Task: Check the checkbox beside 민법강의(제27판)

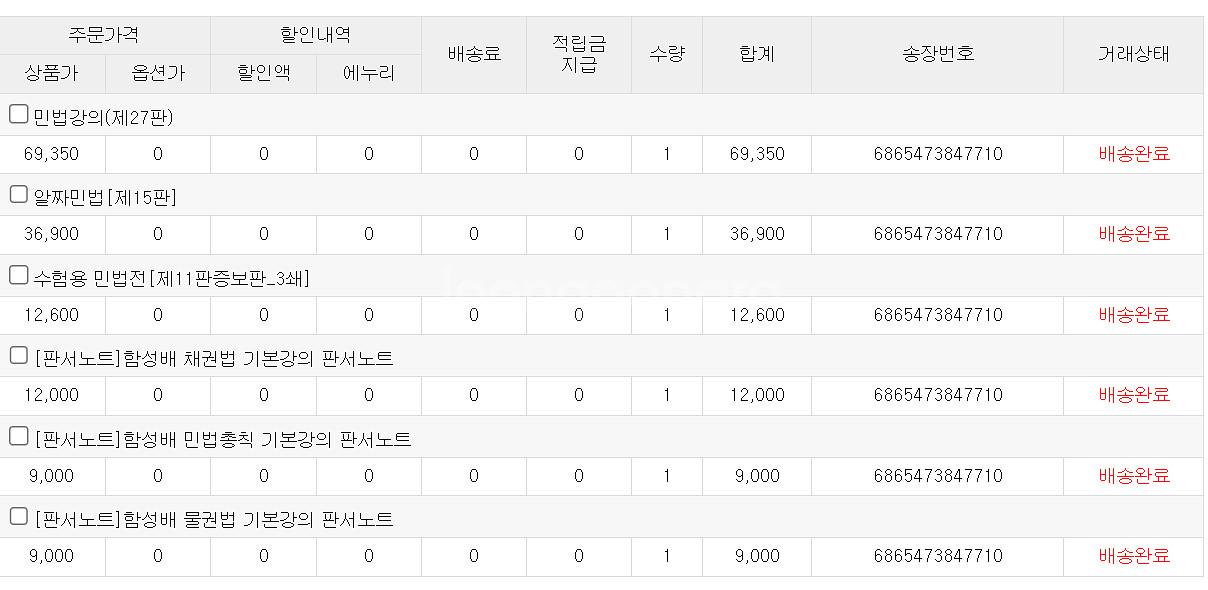Action: pyautogui.click(x=18, y=113)
